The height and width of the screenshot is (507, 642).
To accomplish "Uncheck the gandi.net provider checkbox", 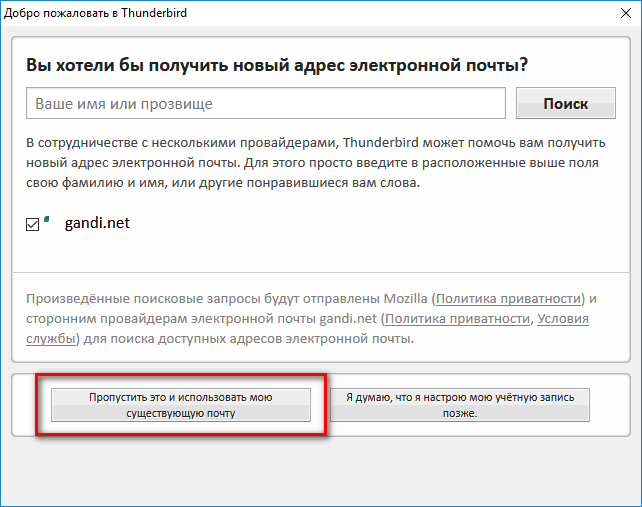I will point(32,224).
